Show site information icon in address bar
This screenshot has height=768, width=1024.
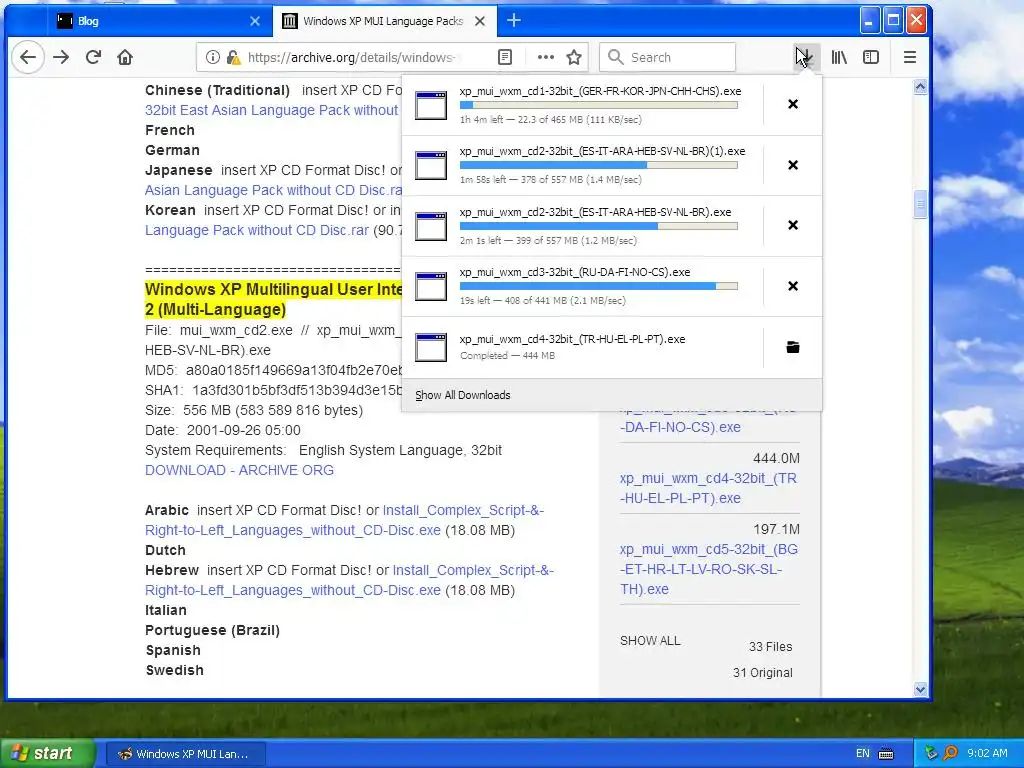coord(212,57)
